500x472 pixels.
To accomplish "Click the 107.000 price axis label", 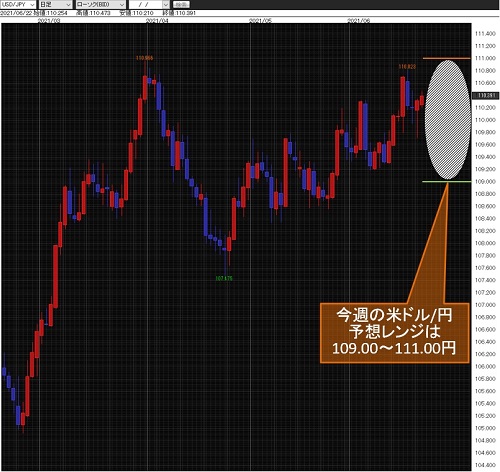I will (x=485, y=305).
